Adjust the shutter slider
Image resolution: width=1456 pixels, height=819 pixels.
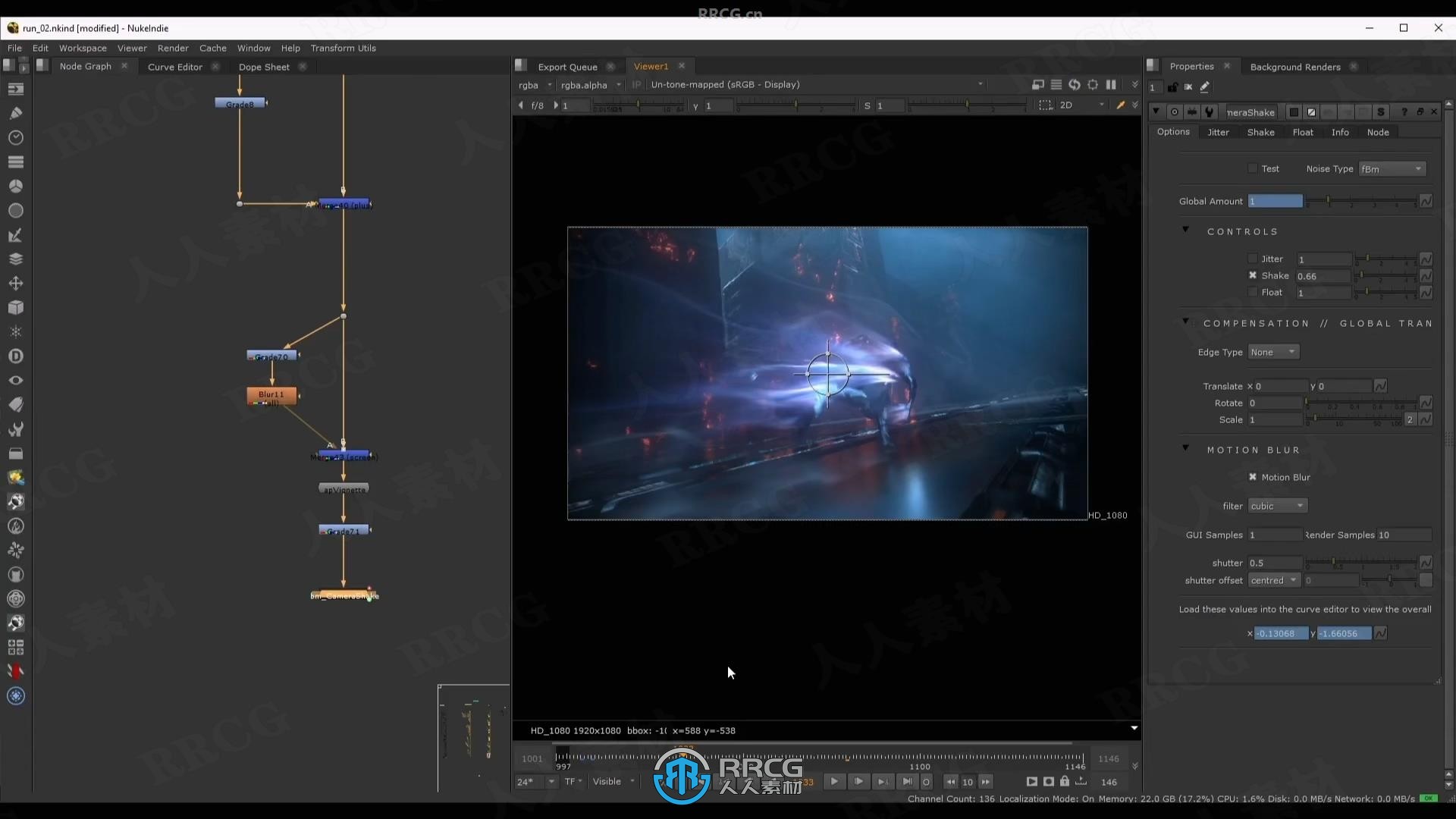(x=1360, y=563)
